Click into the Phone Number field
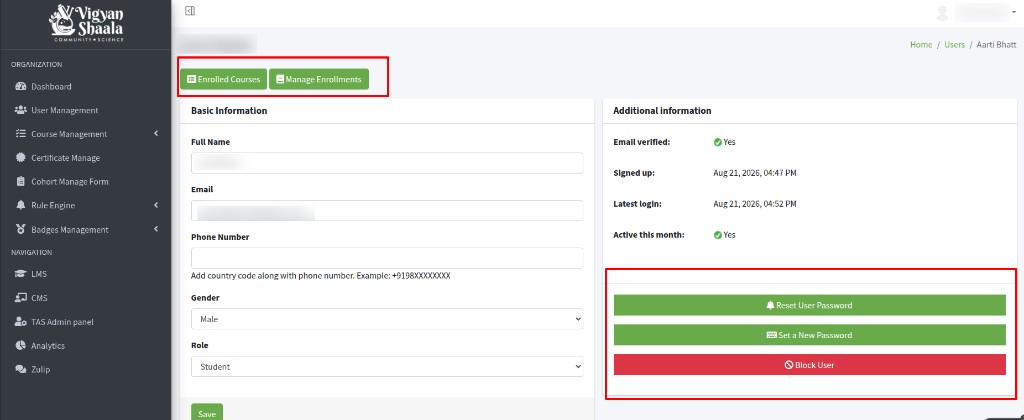Screen dimensions: 1024x420 (387, 257)
